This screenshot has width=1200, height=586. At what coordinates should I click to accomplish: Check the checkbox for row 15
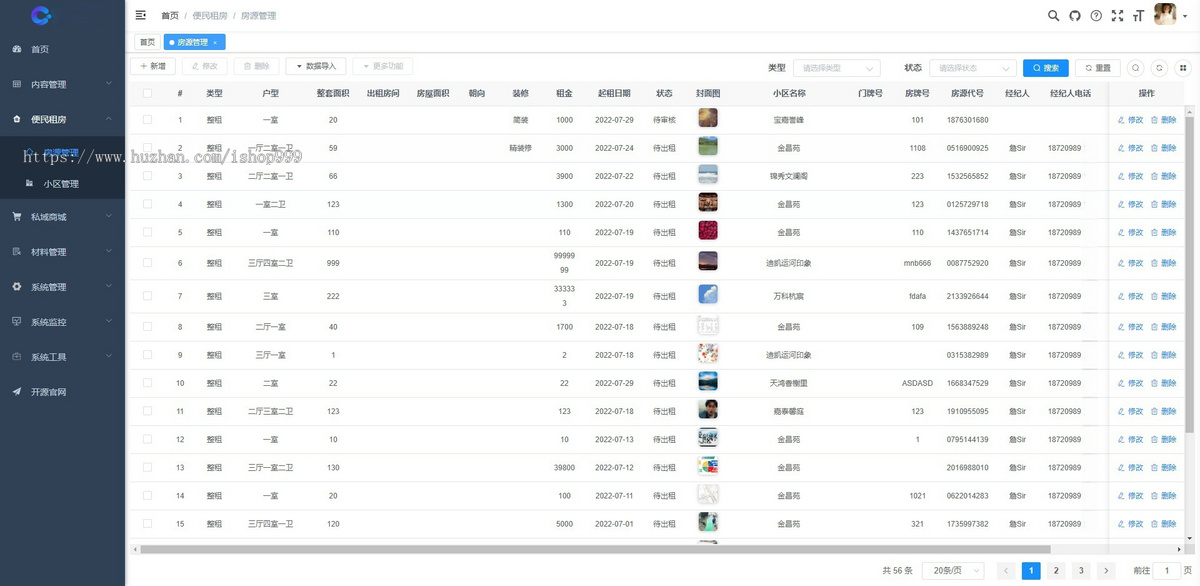(x=148, y=523)
